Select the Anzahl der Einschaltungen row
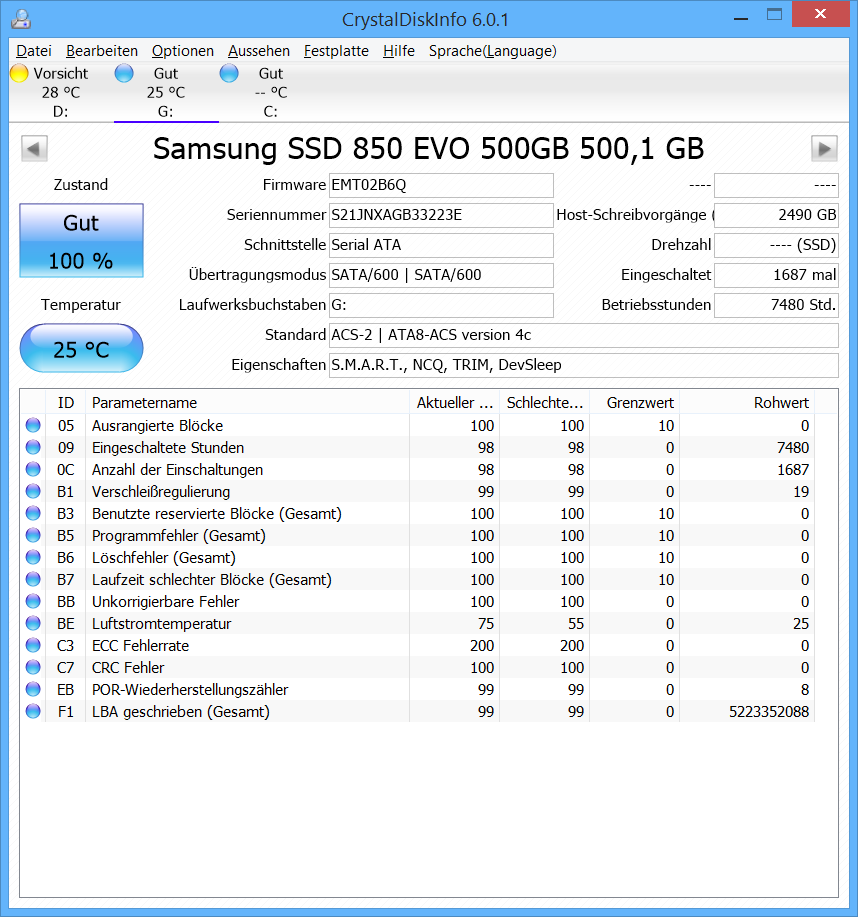858x917 pixels. (418, 469)
